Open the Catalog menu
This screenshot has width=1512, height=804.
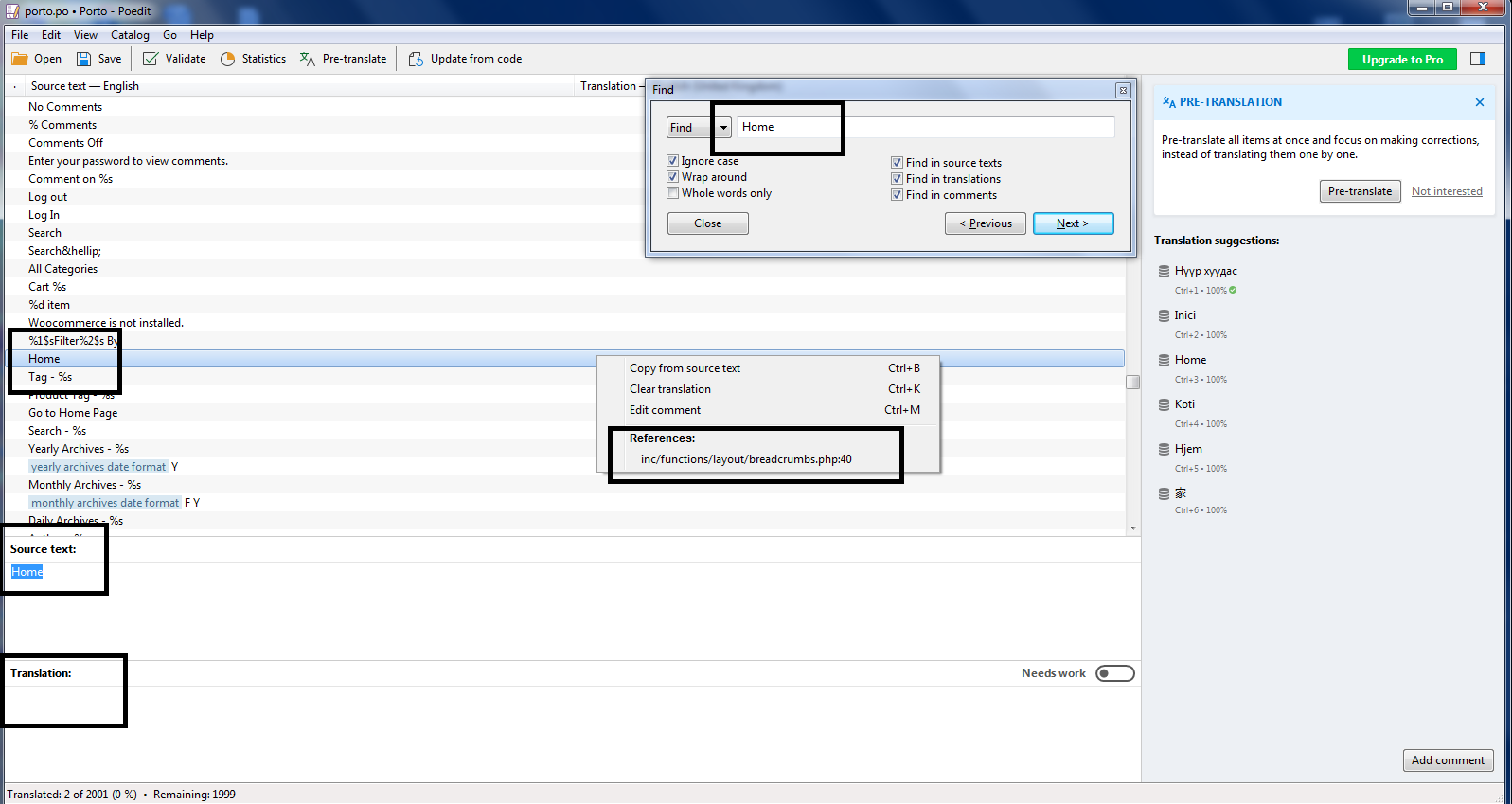(130, 35)
